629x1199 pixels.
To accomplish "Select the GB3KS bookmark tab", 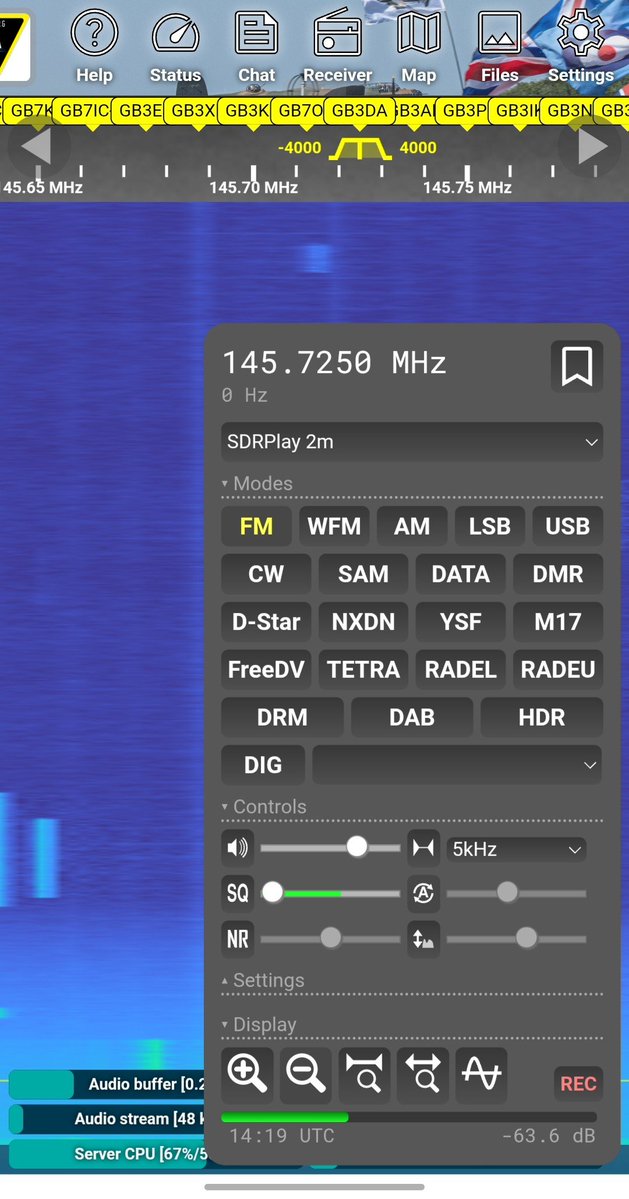I will tap(246, 110).
